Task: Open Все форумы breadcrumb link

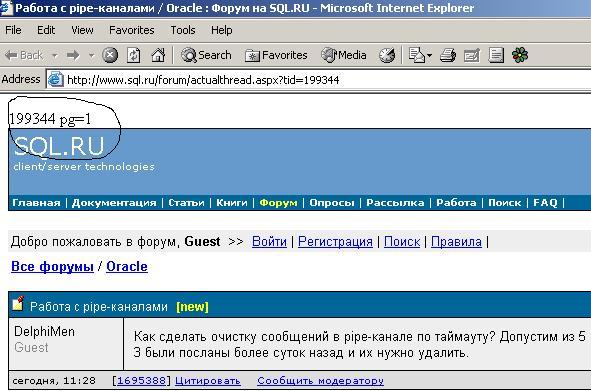Action: click(x=52, y=267)
